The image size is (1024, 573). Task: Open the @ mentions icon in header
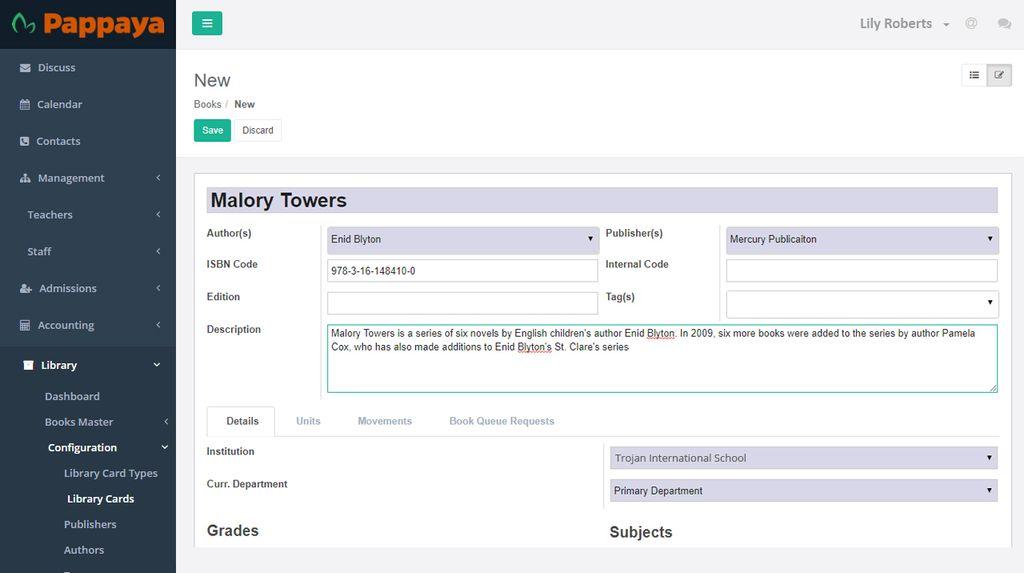(971, 24)
